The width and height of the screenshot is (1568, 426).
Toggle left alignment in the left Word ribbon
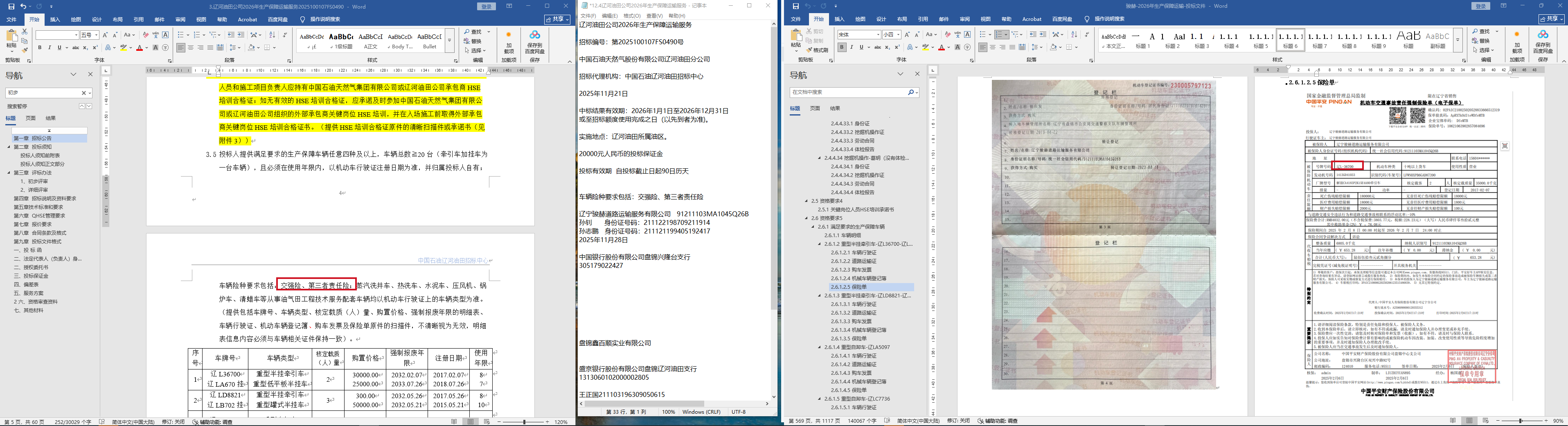coord(181,48)
